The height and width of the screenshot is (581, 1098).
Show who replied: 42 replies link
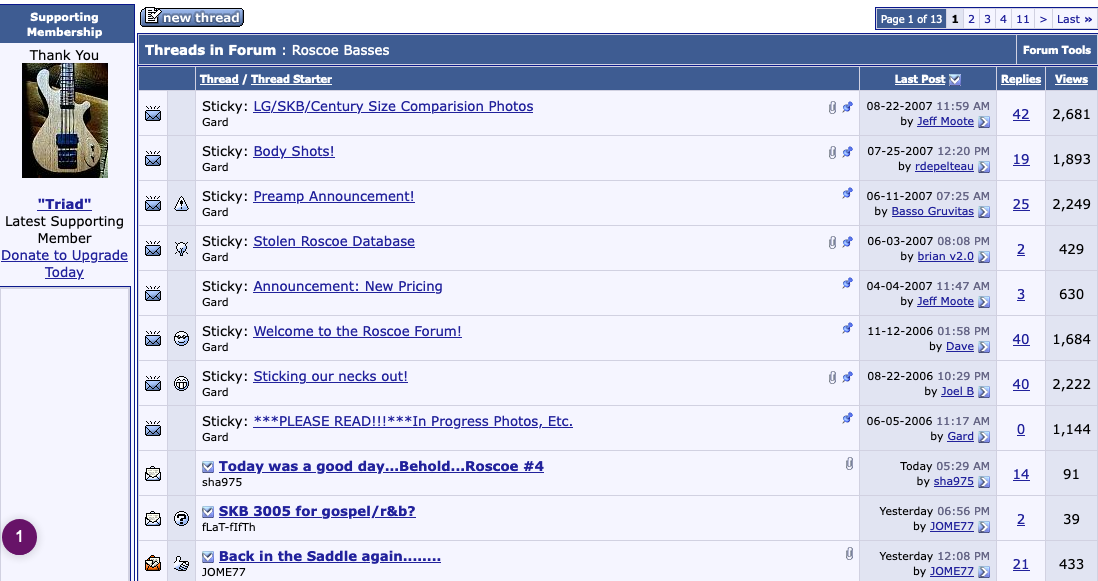pos(1021,114)
